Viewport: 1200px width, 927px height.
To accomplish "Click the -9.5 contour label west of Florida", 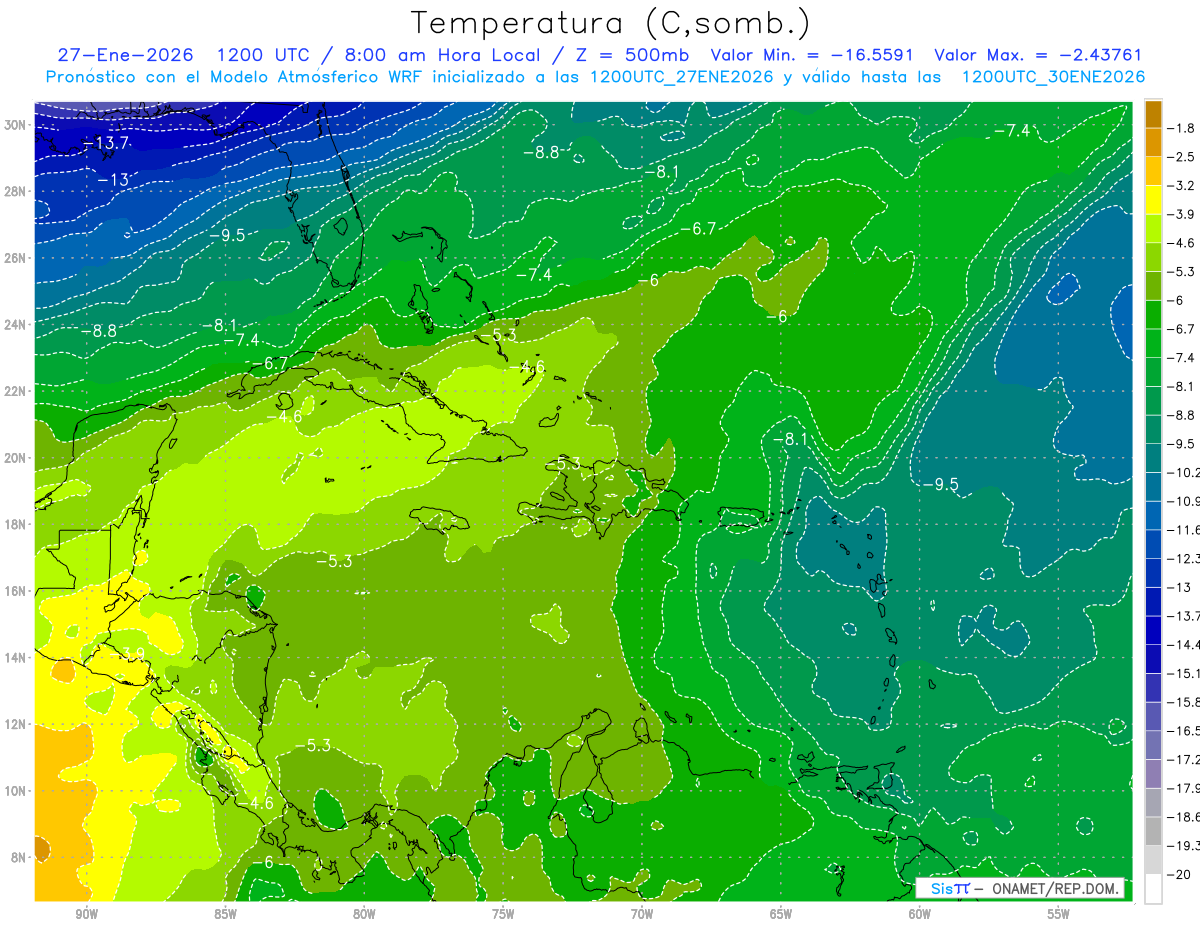I will coord(227,235).
